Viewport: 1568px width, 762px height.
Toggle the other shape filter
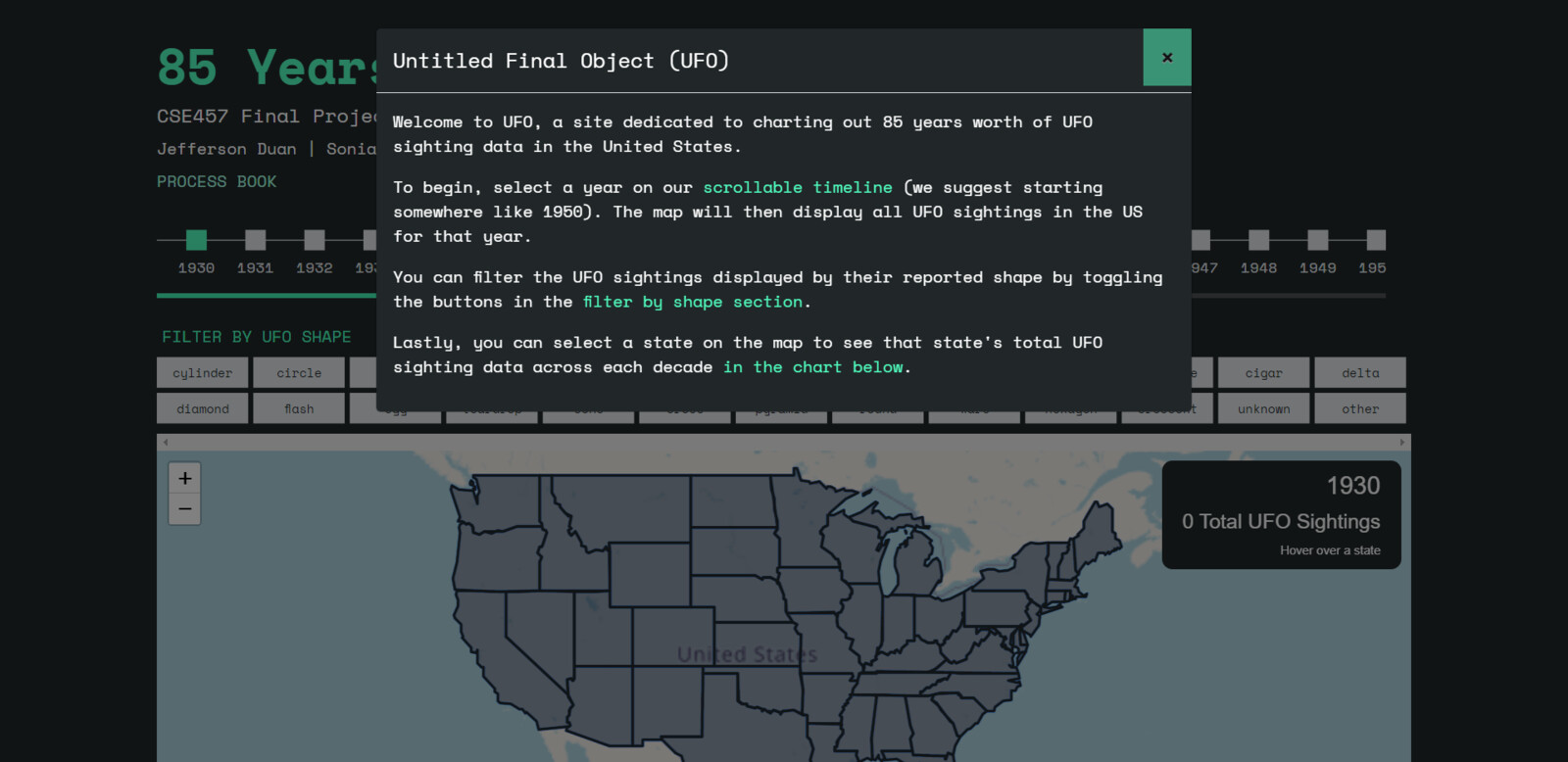pos(1359,408)
